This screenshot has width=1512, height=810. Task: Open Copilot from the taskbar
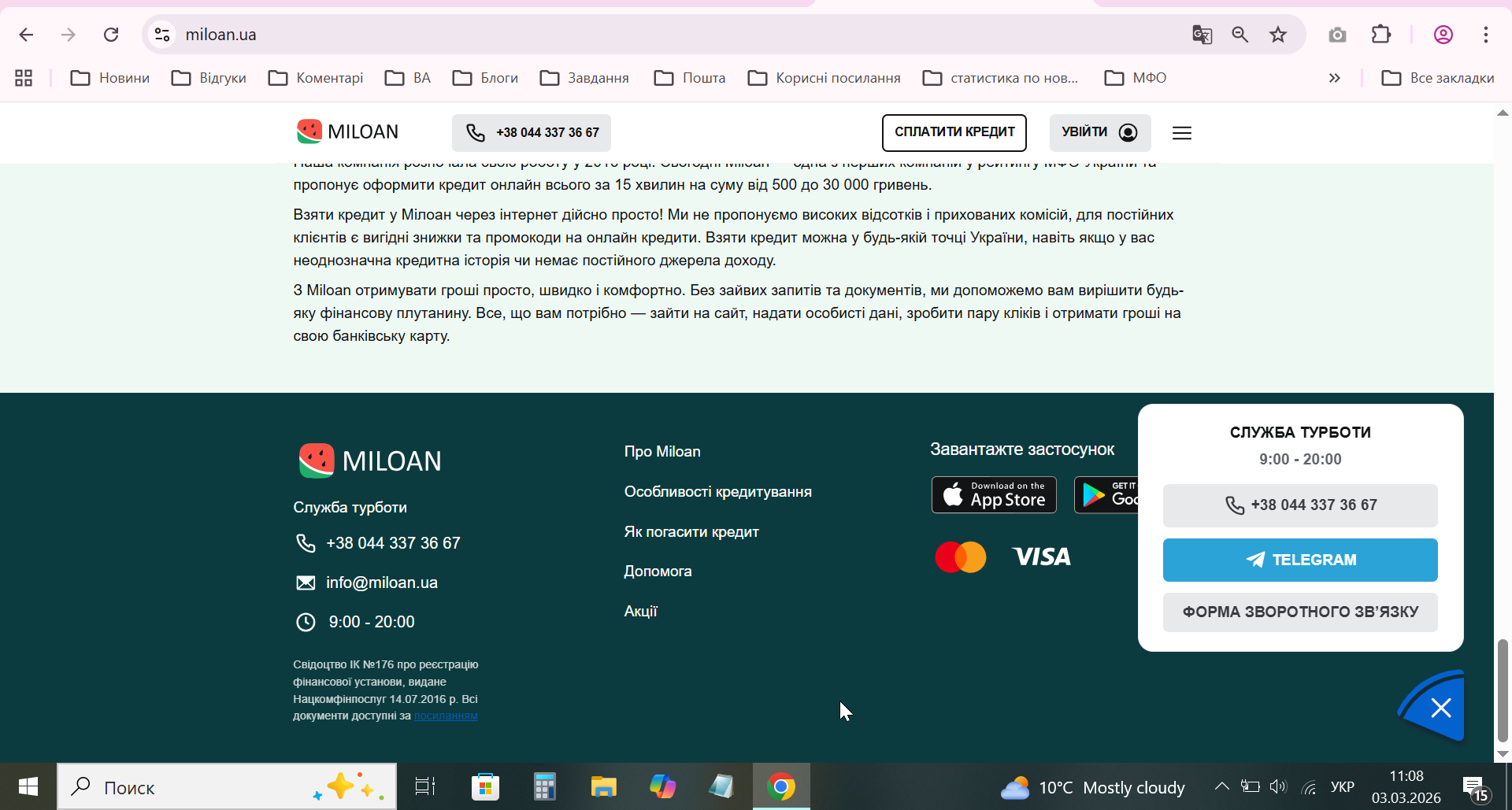[x=662, y=786]
